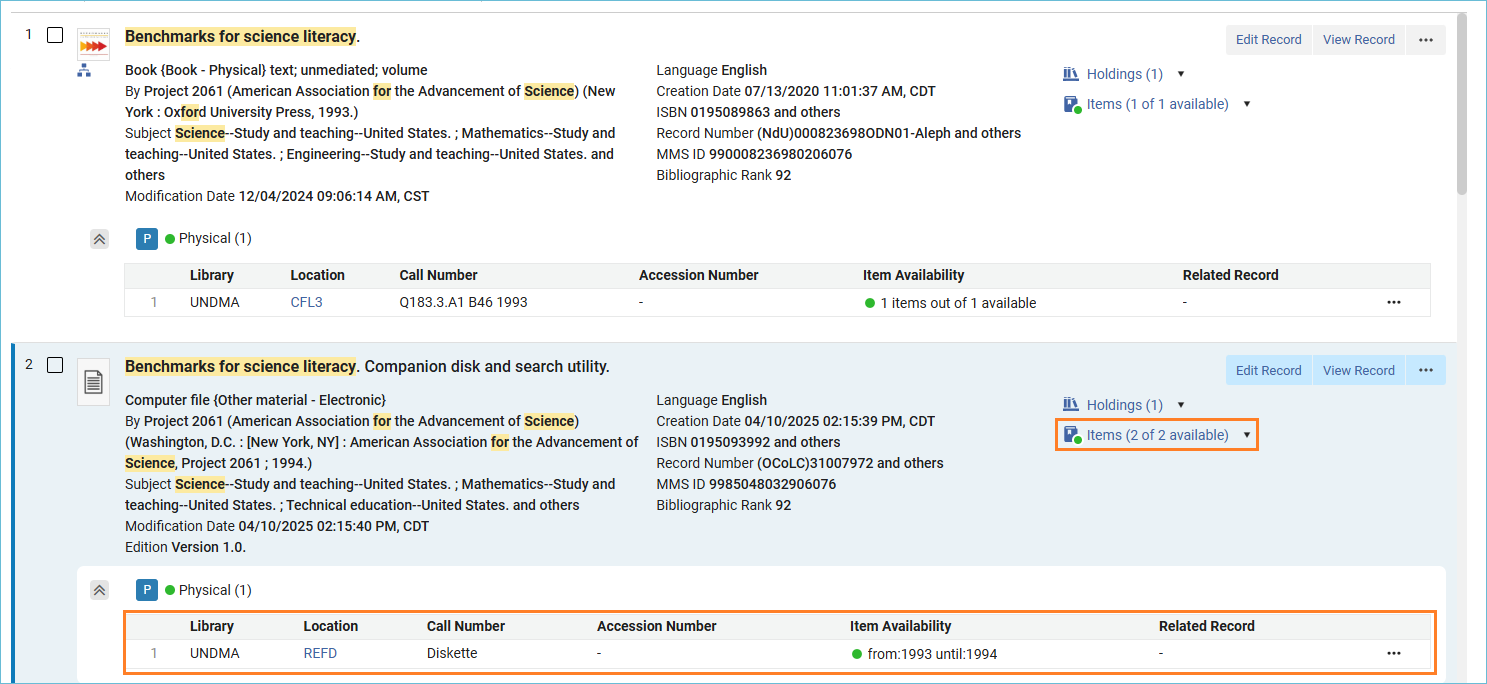This screenshot has height=684, width=1487.
Task: View Record for Companion disk record
Action: click(x=1358, y=370)
